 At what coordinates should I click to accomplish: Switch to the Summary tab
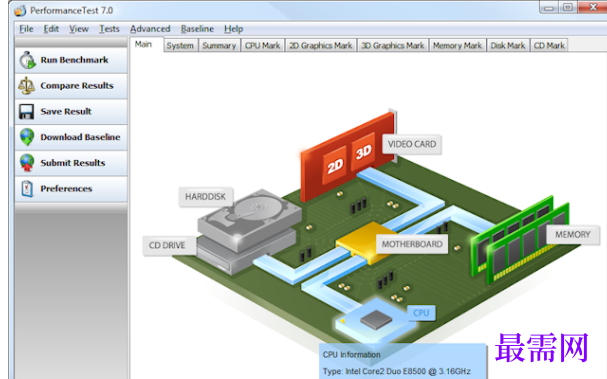[x=219, y=45]
